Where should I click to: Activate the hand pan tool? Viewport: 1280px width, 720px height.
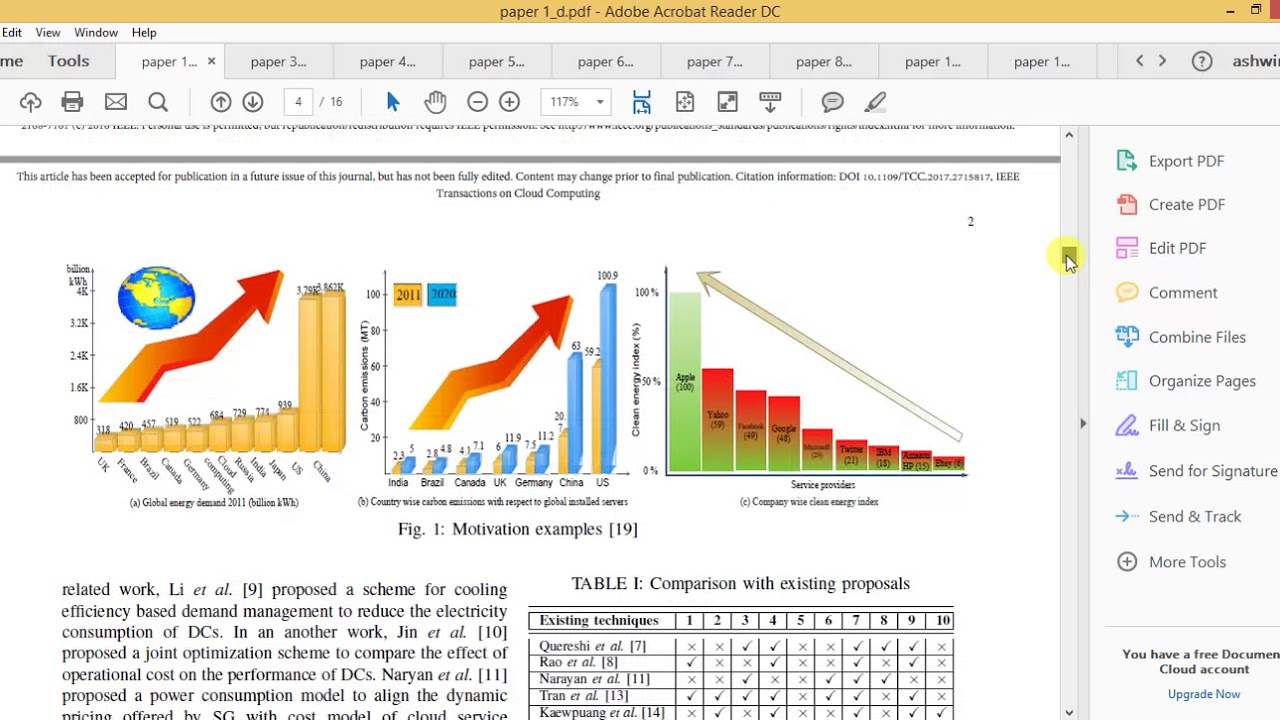(x=435, y=102)
